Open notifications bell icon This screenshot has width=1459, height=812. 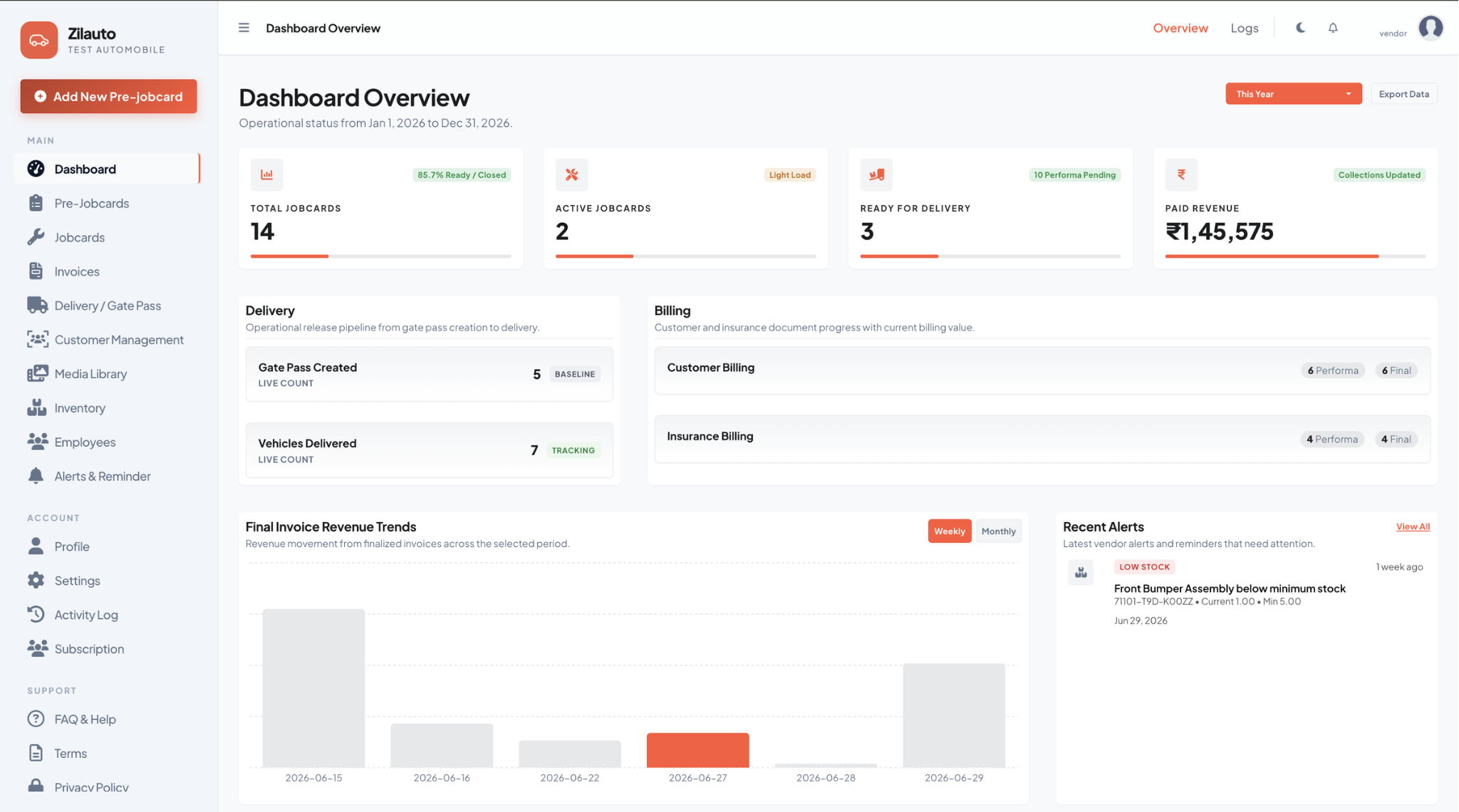click(1333, 28)
